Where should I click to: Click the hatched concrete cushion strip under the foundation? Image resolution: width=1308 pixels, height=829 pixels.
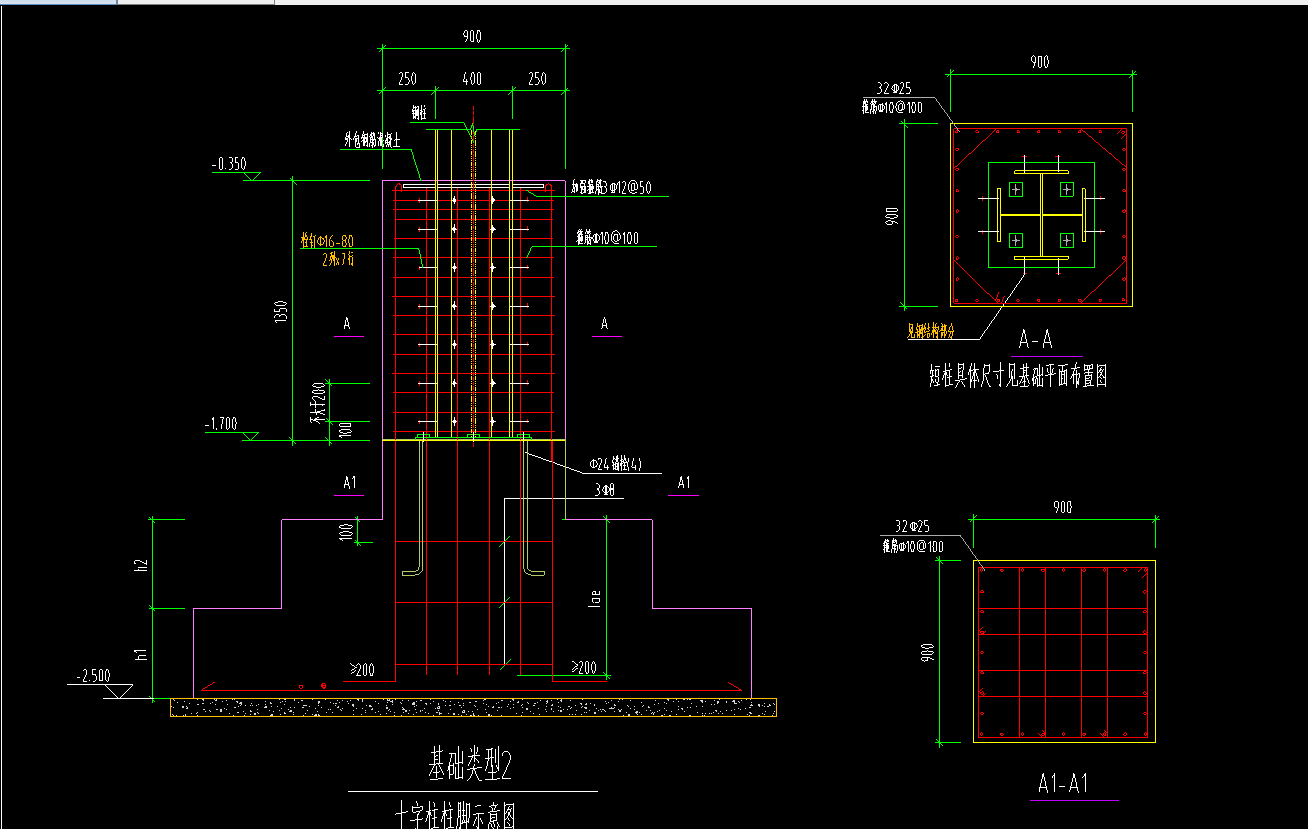(474, 708)
